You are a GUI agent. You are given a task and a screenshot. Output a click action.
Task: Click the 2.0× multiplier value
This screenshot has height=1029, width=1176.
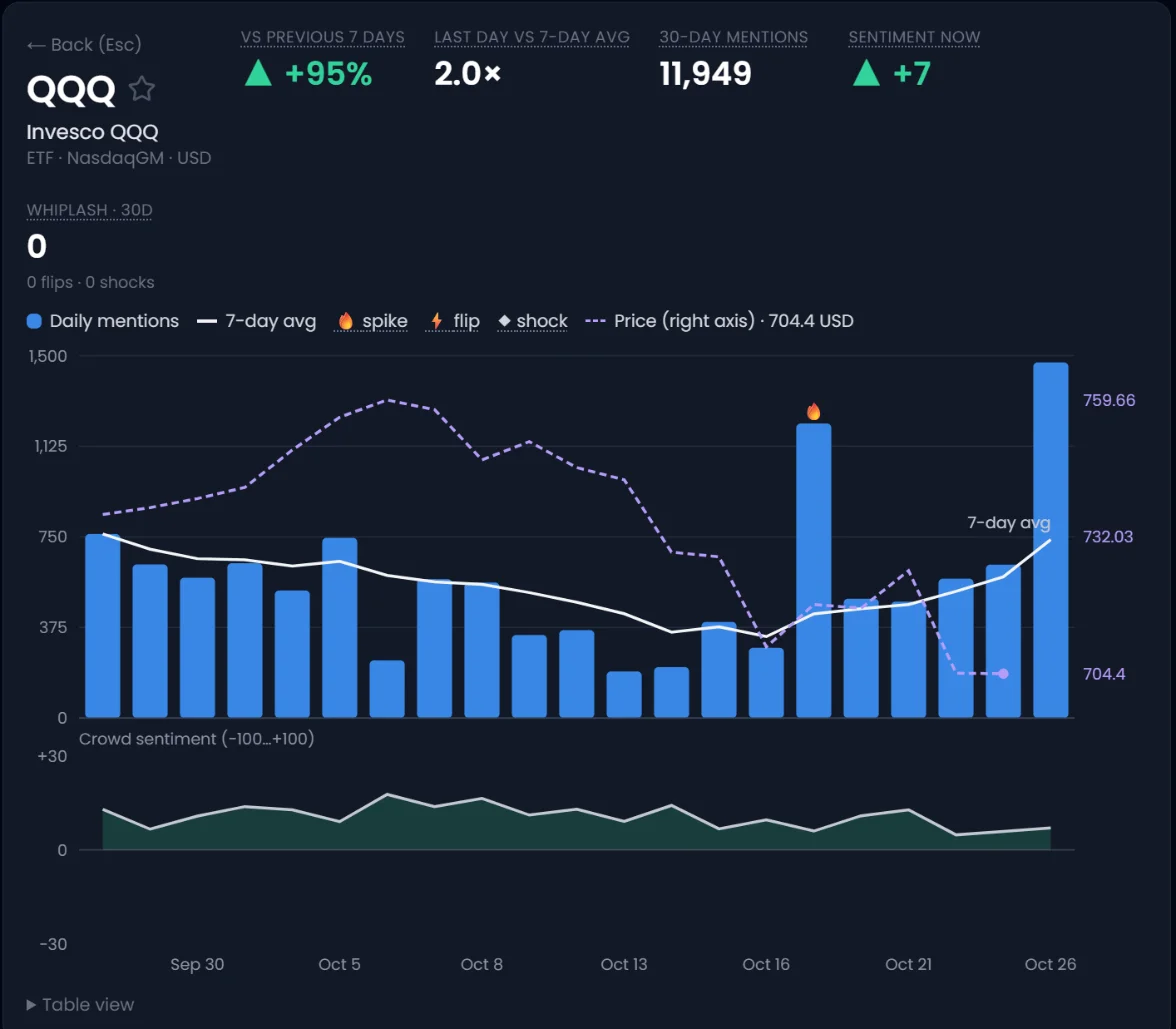[x=467, y=74]
